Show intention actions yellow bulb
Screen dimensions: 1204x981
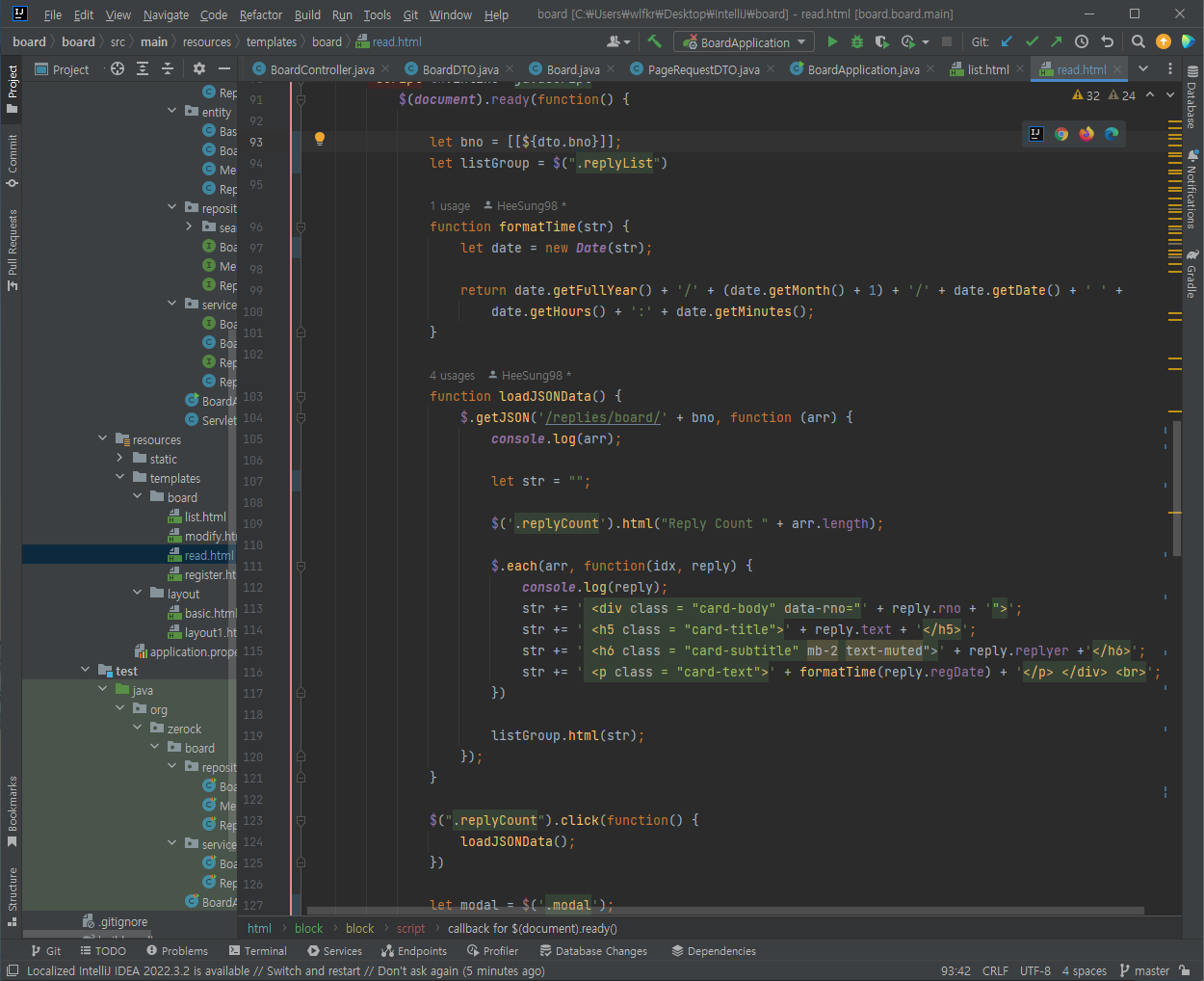coord(320,139)
